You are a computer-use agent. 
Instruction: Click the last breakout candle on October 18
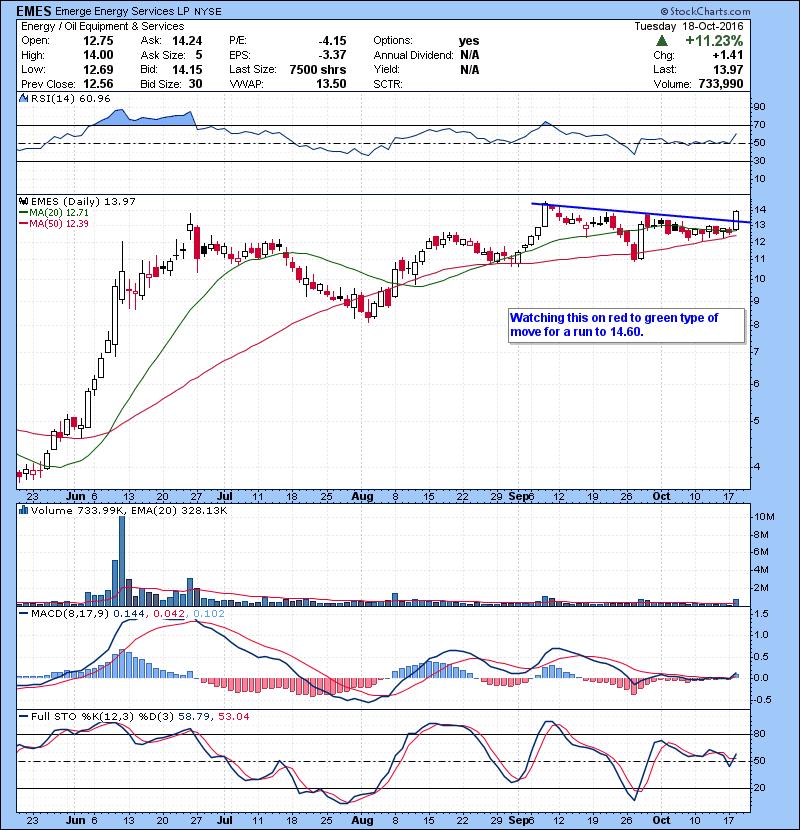click(736, 220)
